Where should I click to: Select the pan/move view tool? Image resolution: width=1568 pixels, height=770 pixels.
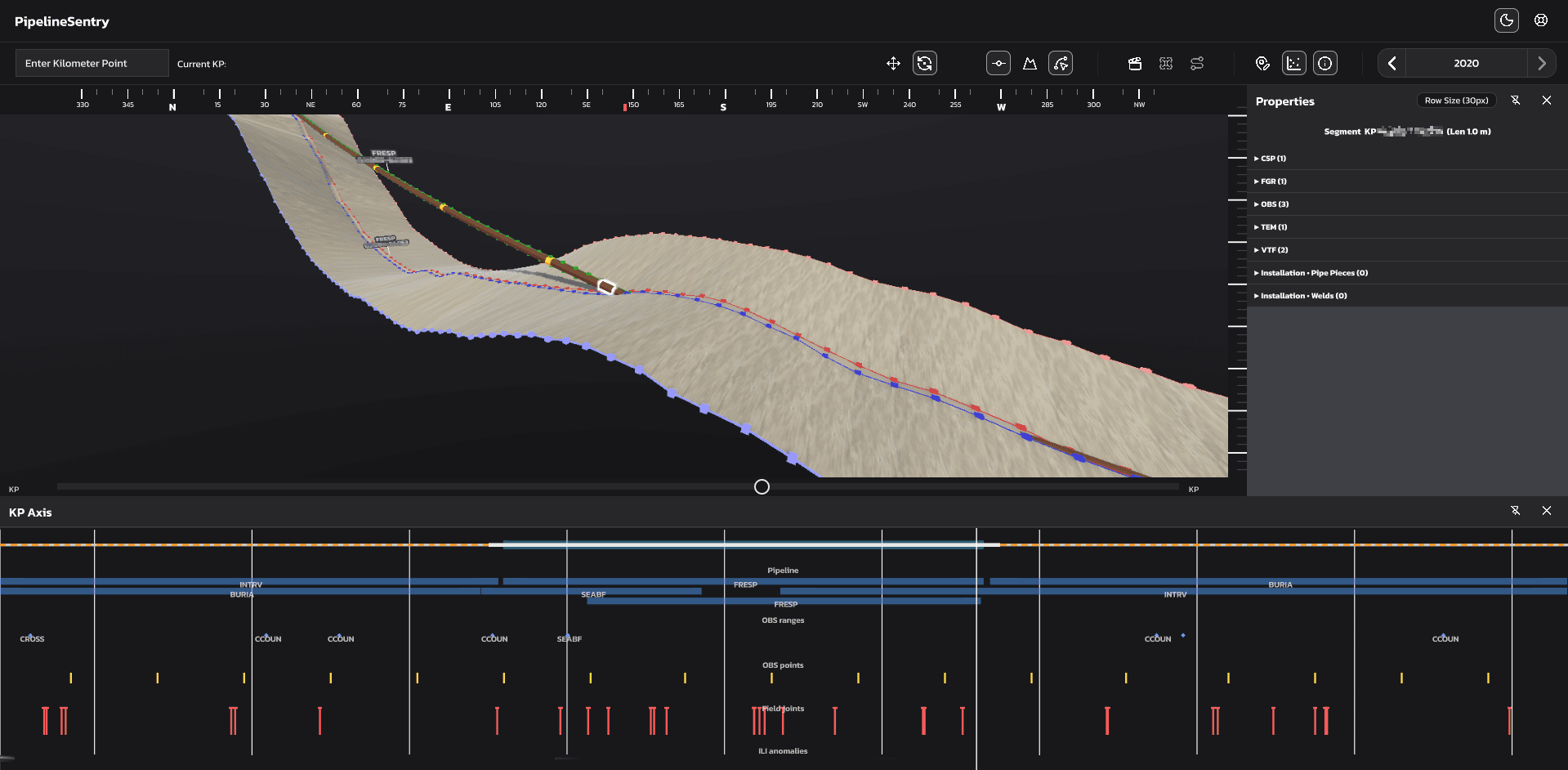point(893,63)
